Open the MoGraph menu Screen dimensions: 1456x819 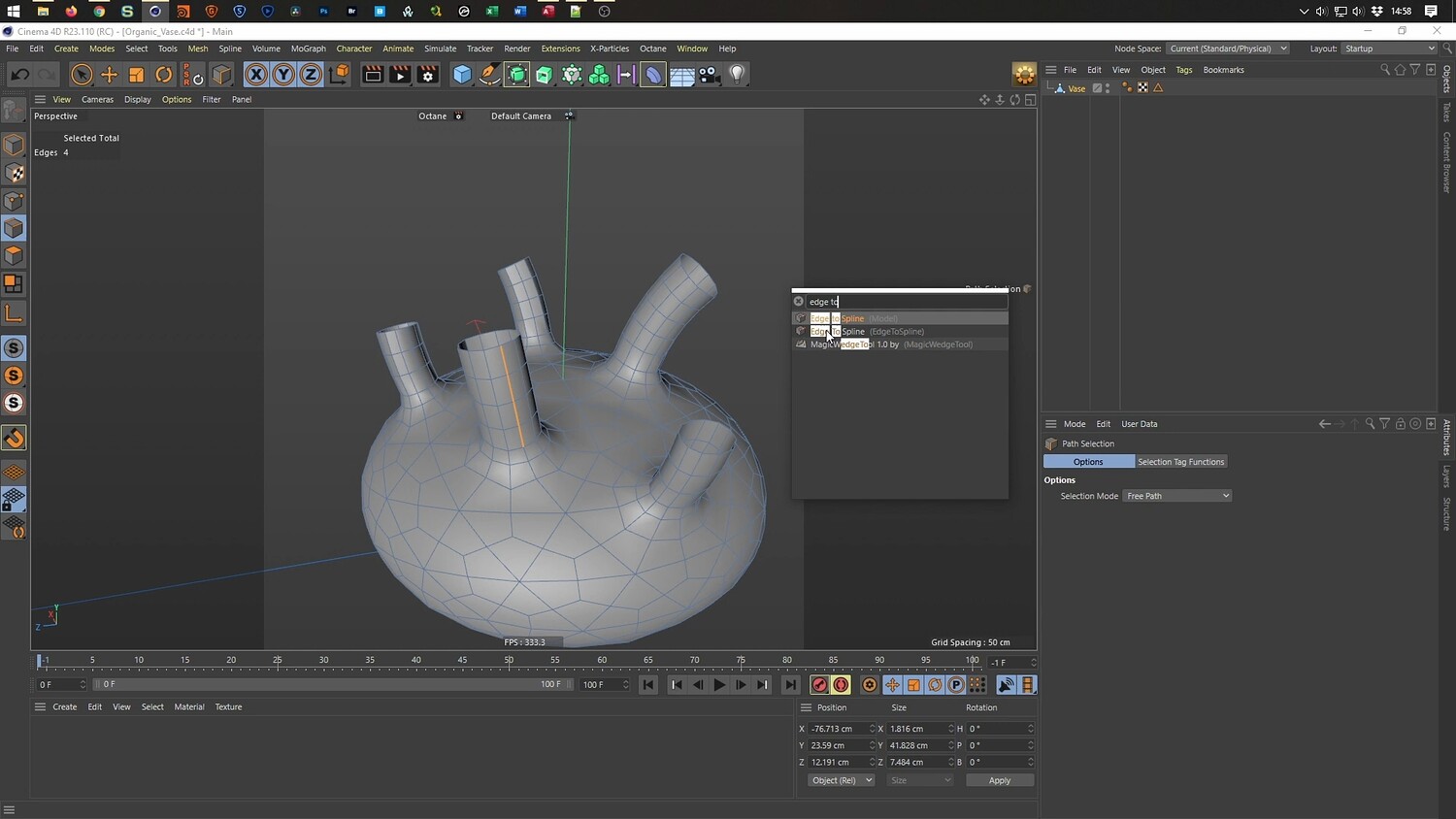(x=308, y=49)
